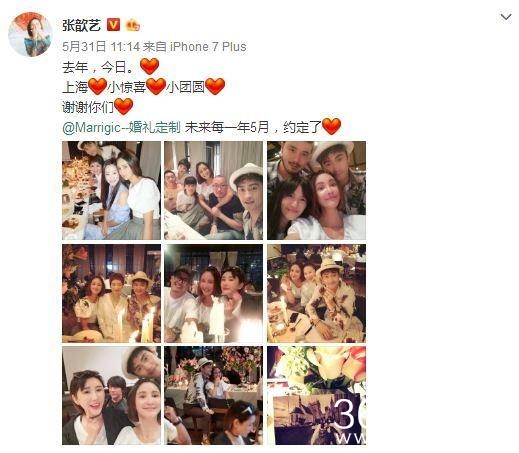Open the 张歆艺 username link
The width and height of the screenshot is (519, 453).
coord(81,25)
